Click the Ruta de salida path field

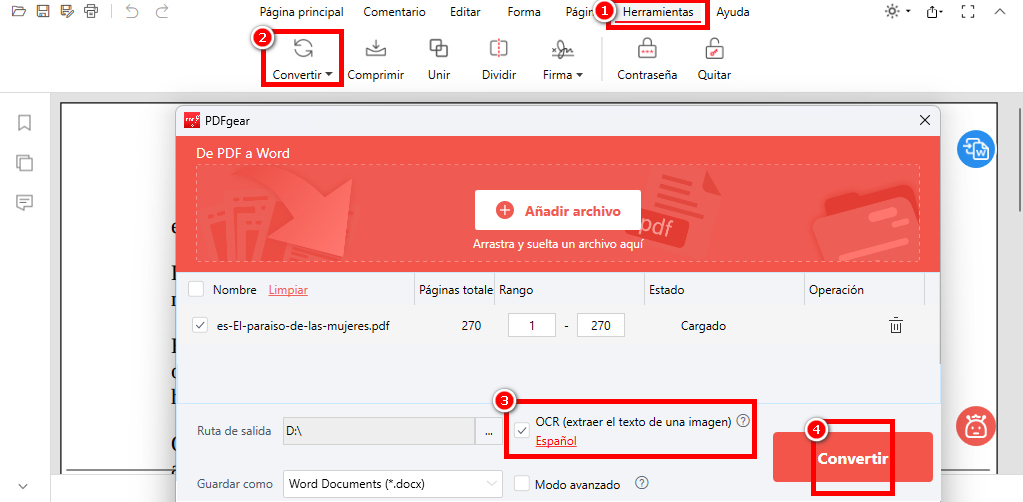[x=379, y=431]
